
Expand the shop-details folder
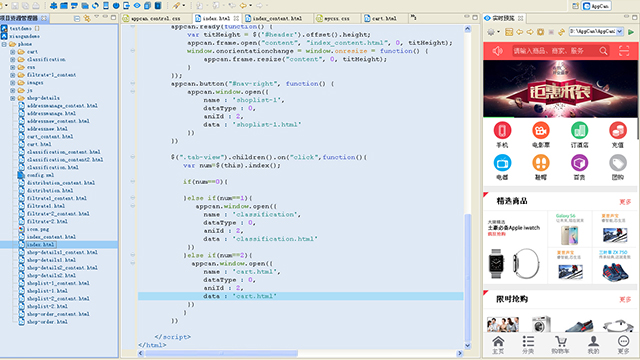pos(12,98)
